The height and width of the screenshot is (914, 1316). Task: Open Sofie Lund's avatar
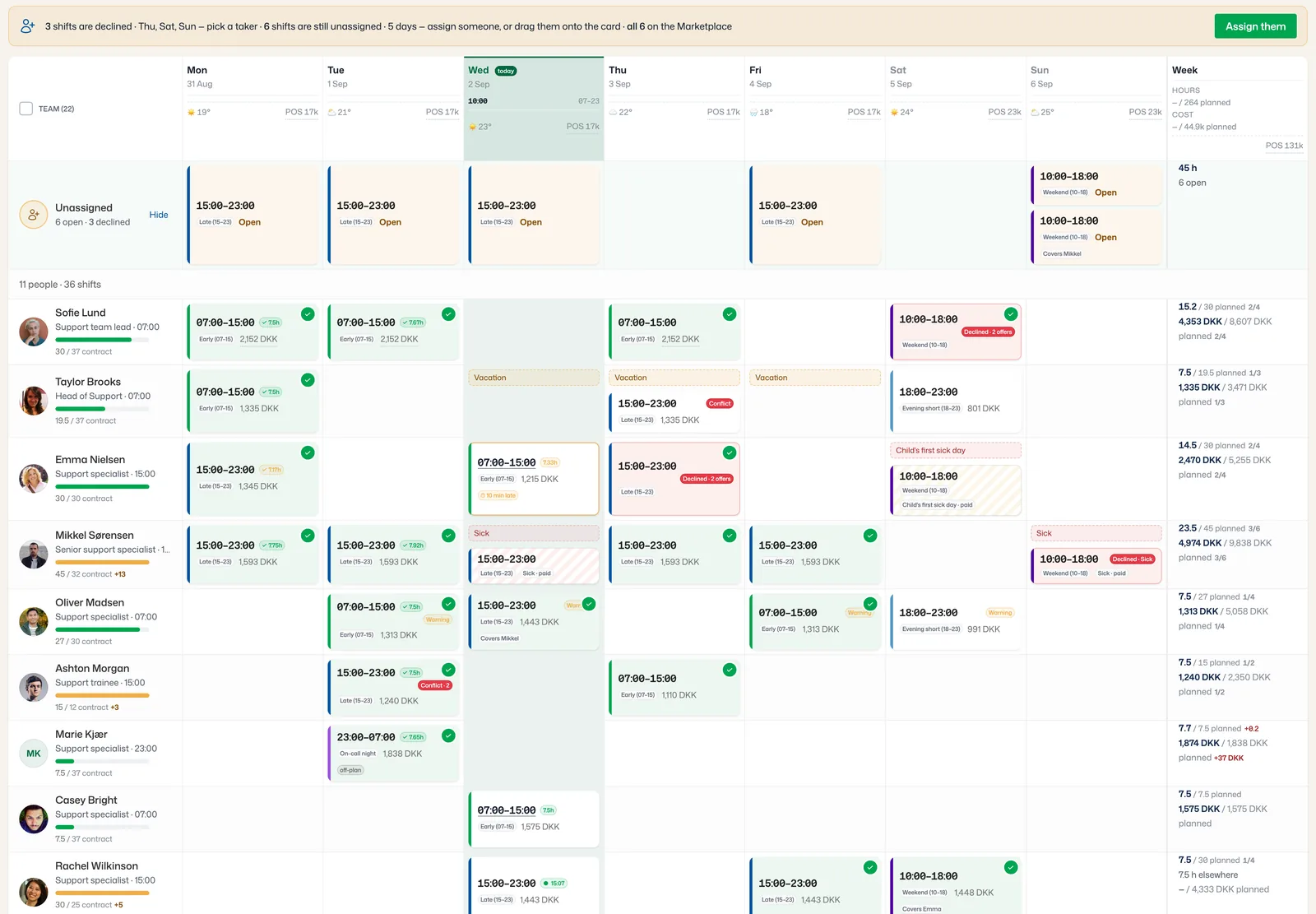pyautogui.click(x=34, y=332)
